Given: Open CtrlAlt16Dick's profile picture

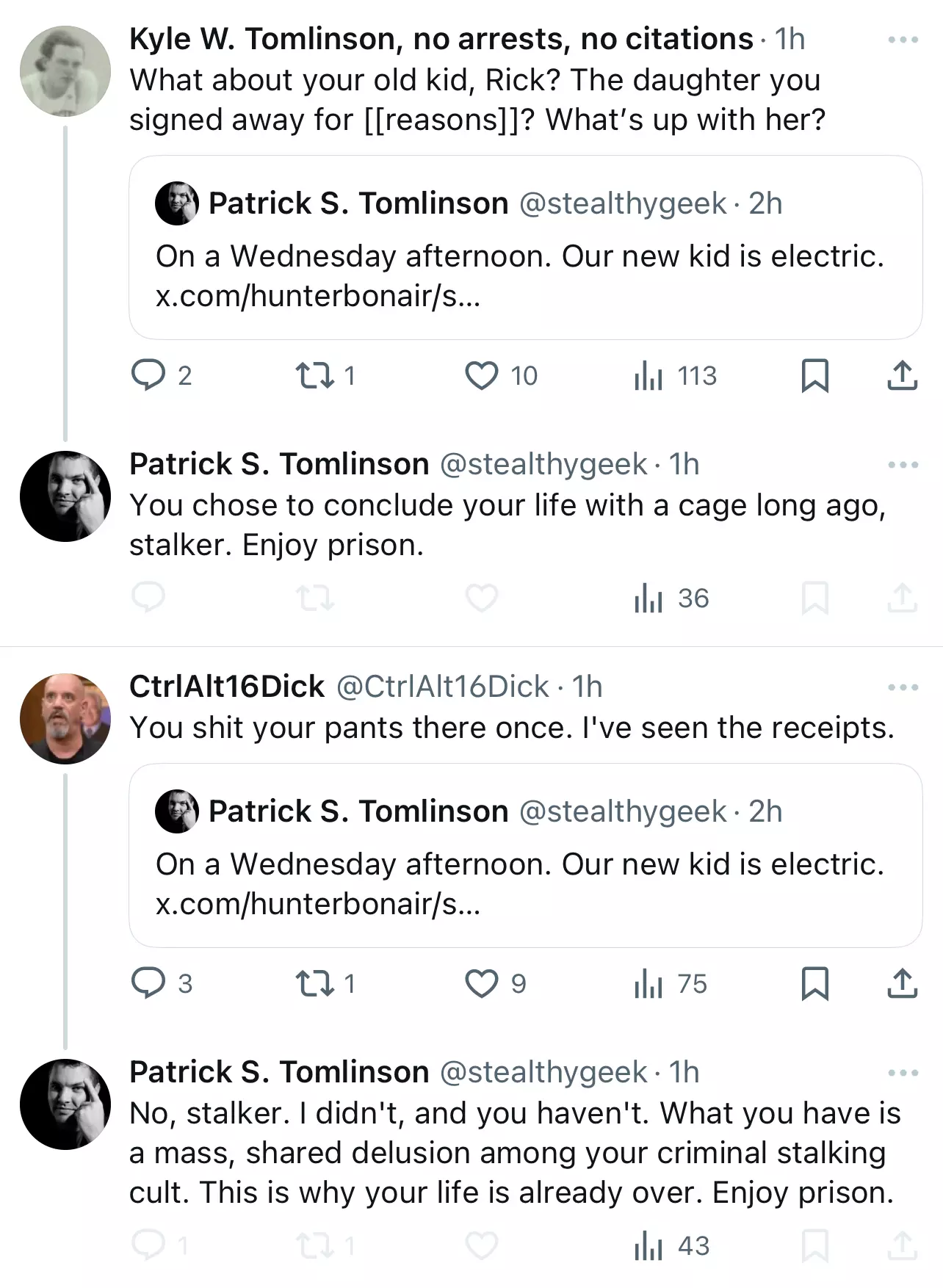Looking at the screenshot, I should coord(65,719).
